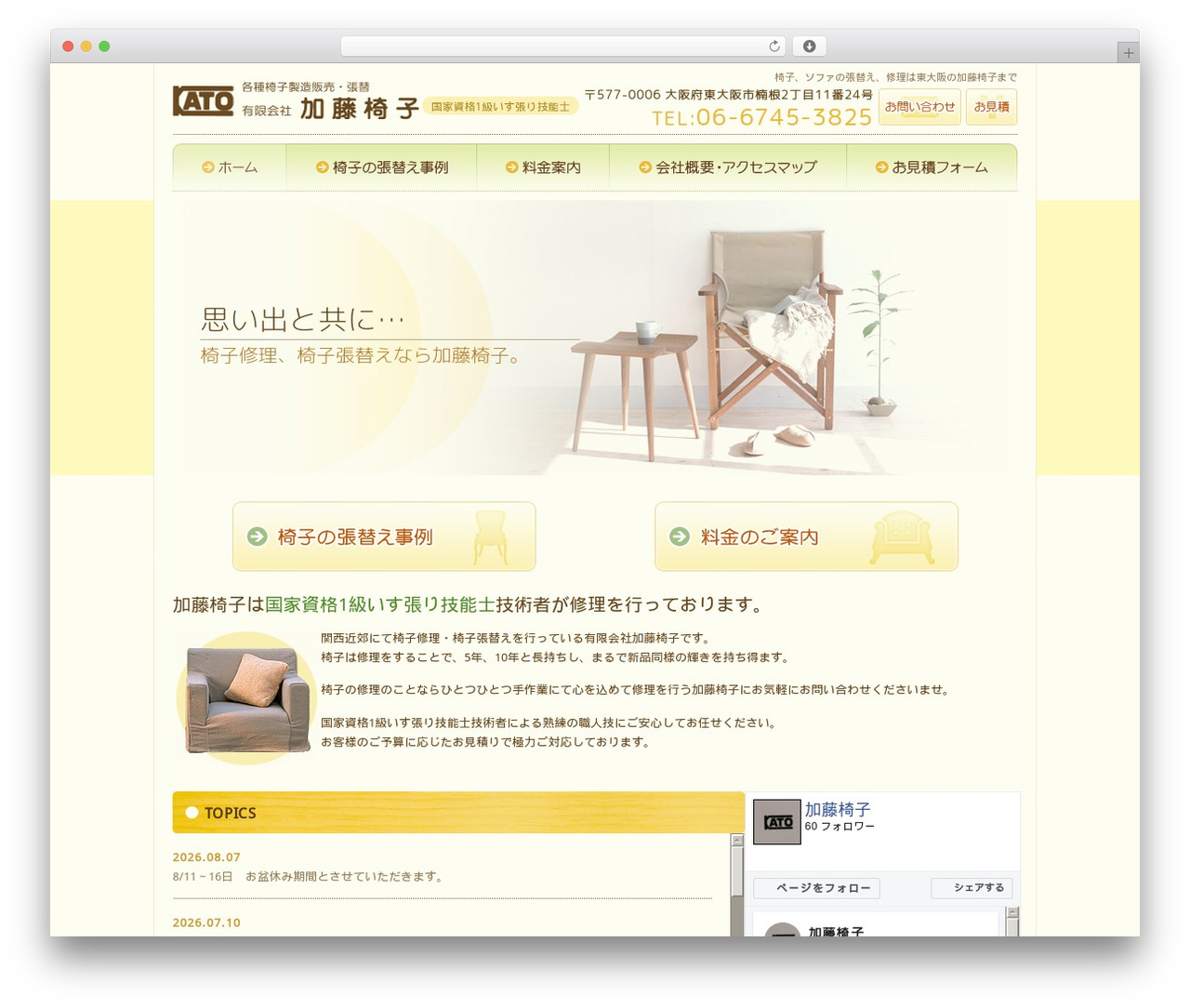
Task: Open browser downloads icon
Action: tap(810, 46)
